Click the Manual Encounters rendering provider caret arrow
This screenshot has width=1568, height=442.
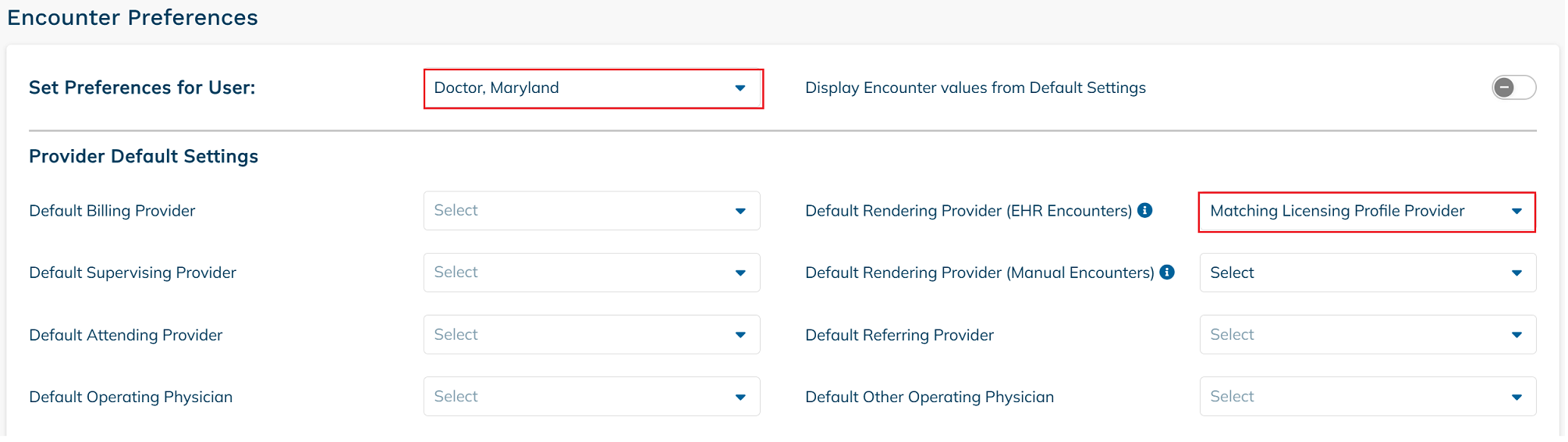pos(1517,273)
